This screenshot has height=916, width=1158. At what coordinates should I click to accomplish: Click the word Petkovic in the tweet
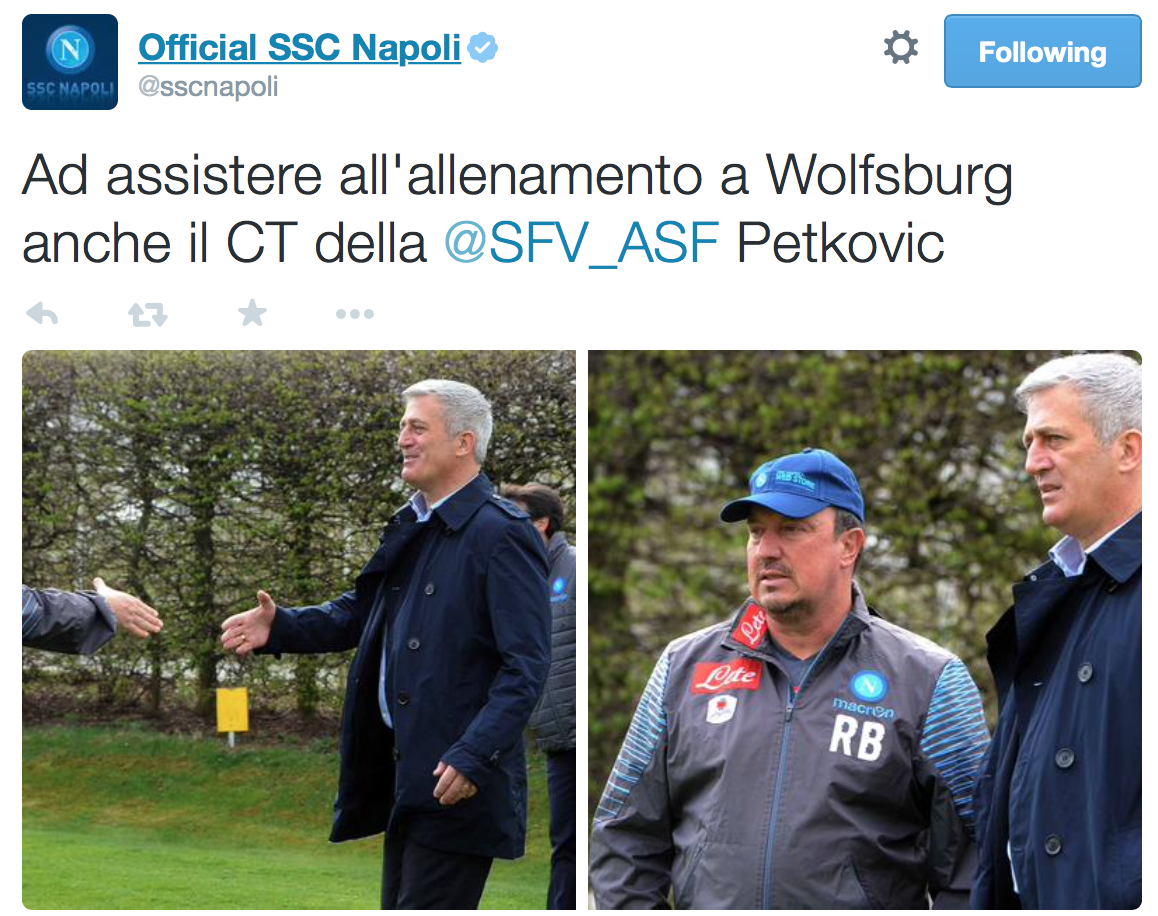coord(840,242)
